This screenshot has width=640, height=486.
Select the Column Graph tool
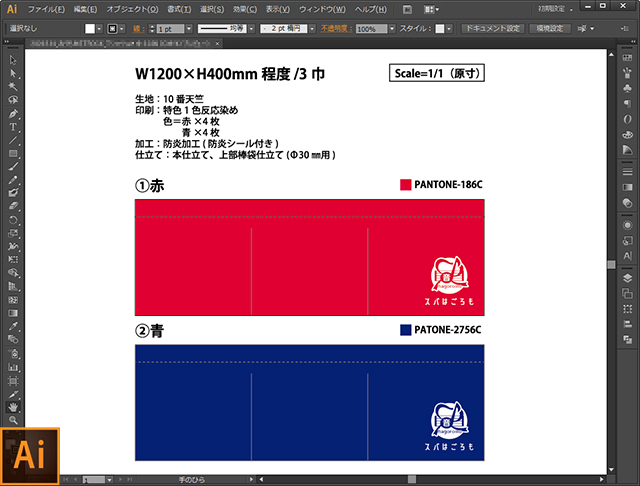(x=13, y=367)
